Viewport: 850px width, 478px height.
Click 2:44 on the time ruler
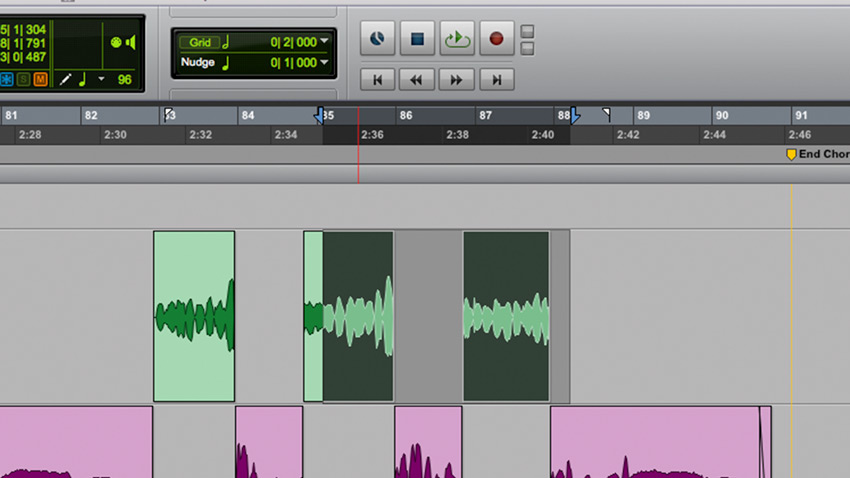(x=714, y=135)
